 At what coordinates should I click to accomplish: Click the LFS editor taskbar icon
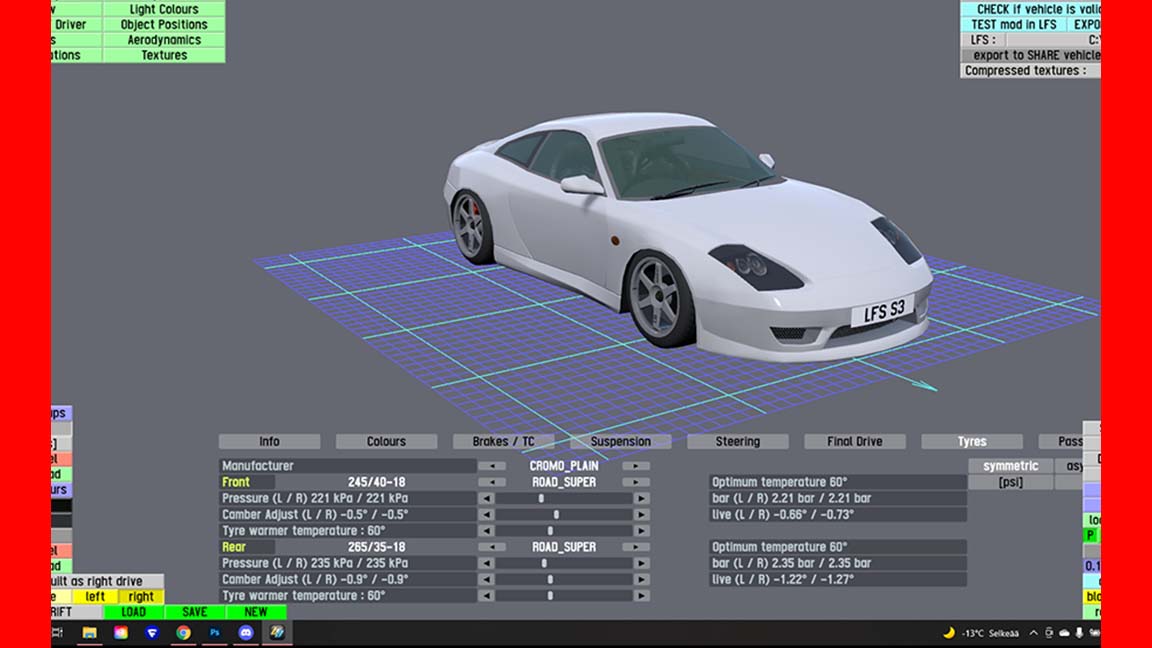(277, 633)
